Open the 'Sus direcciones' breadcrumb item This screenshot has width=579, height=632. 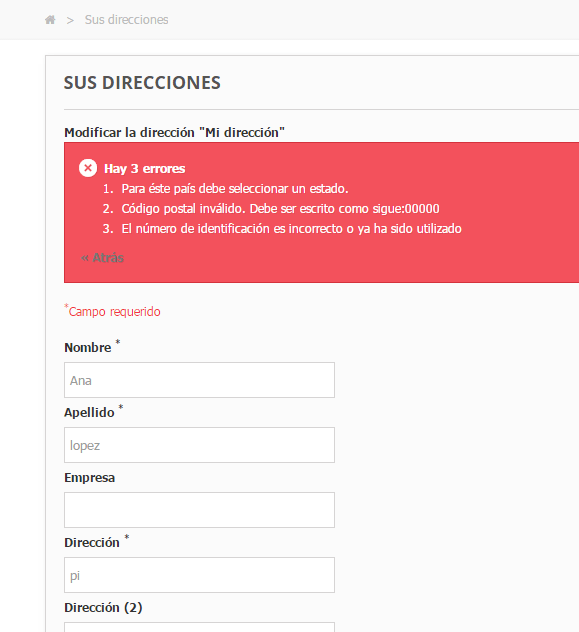(x=127, y=20)
